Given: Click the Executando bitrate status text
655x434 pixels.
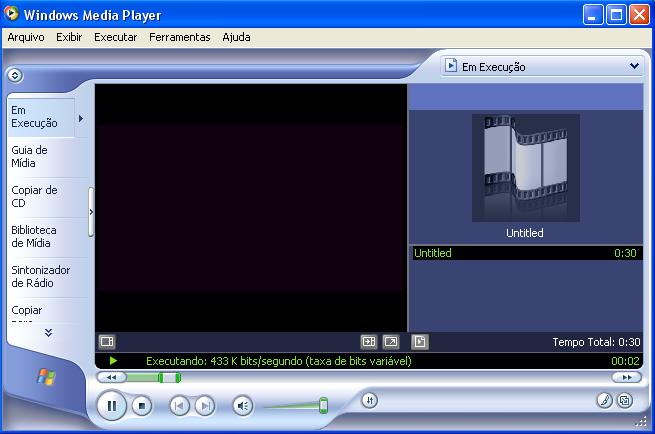Looking at the screenshot, I should [279, 361].
